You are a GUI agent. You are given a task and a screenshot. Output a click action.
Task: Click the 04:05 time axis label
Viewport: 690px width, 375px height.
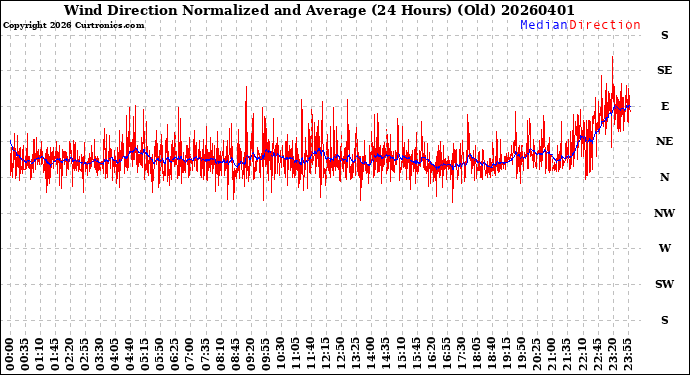pos(114,354)
